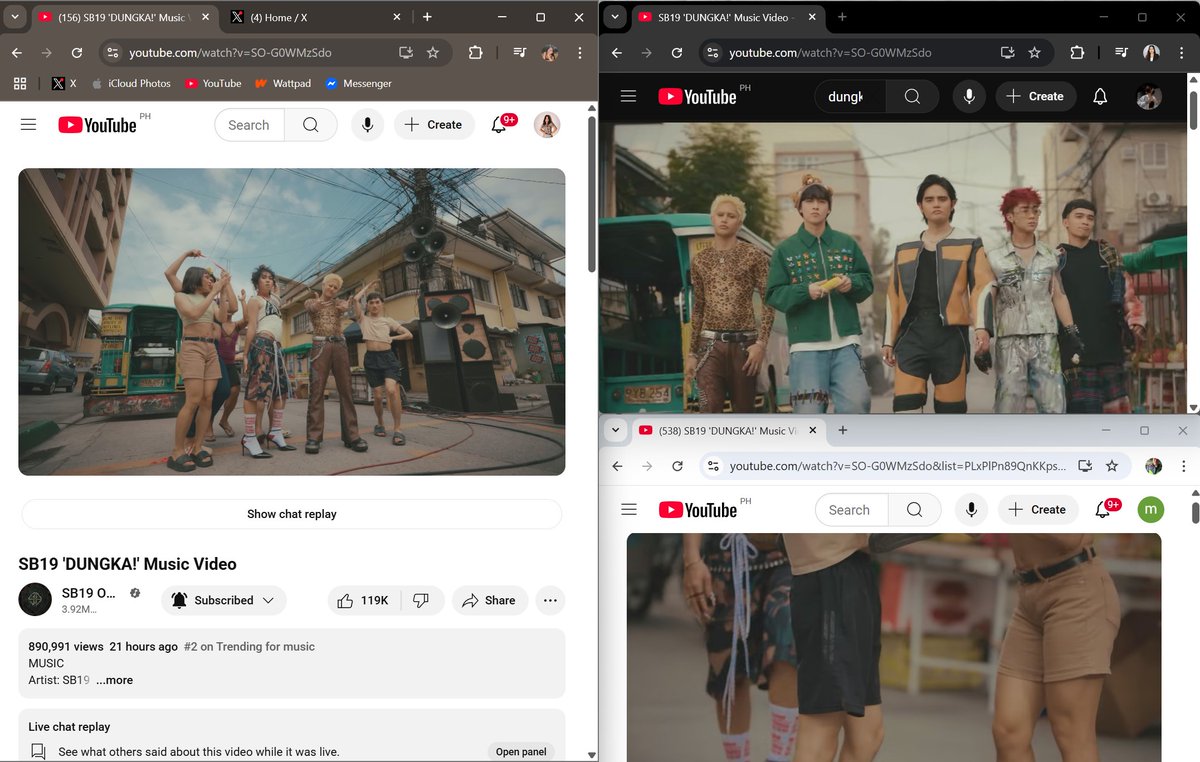Viewport: 1200px width, 762px height.
Task: Open green m account avatar
Action: click(x=1151, y=509)
